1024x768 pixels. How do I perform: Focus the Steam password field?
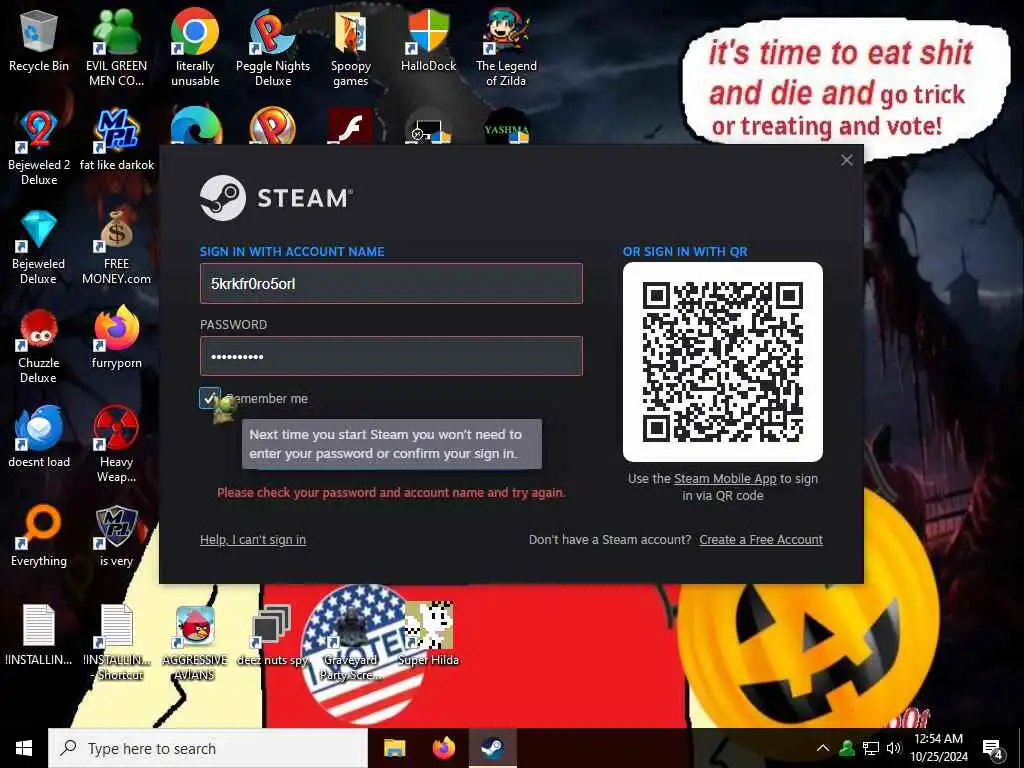point(391,356)
